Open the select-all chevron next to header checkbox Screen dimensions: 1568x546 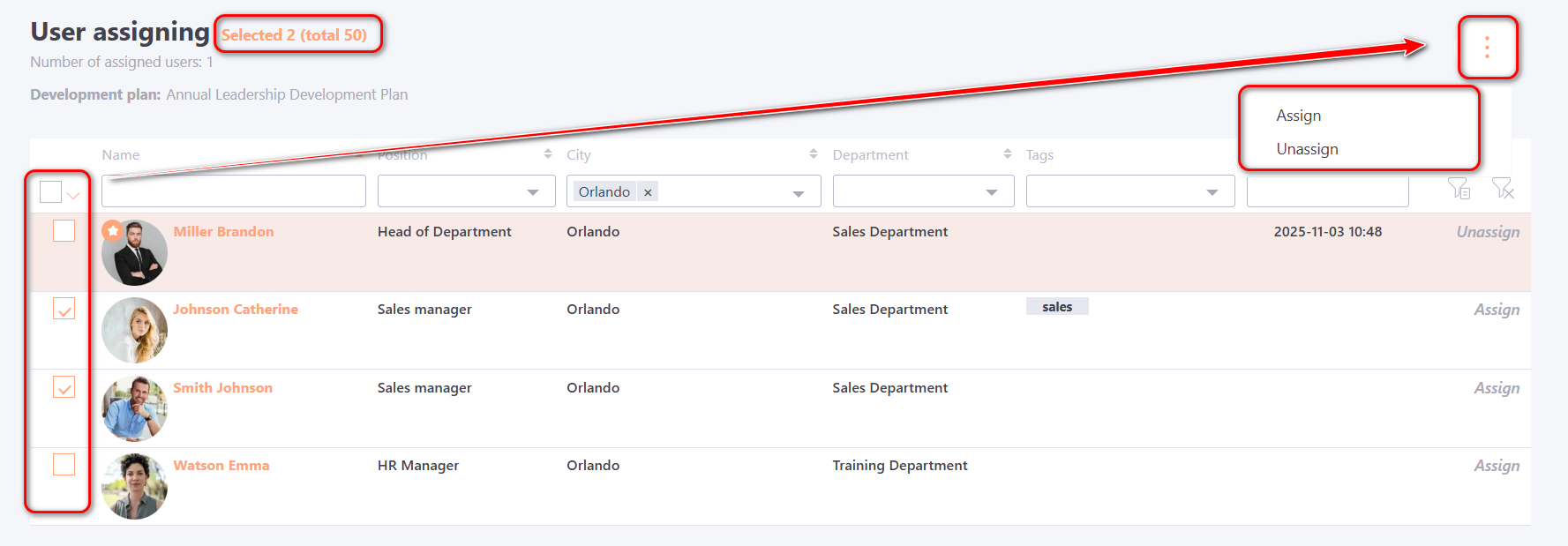pos(74,195)
